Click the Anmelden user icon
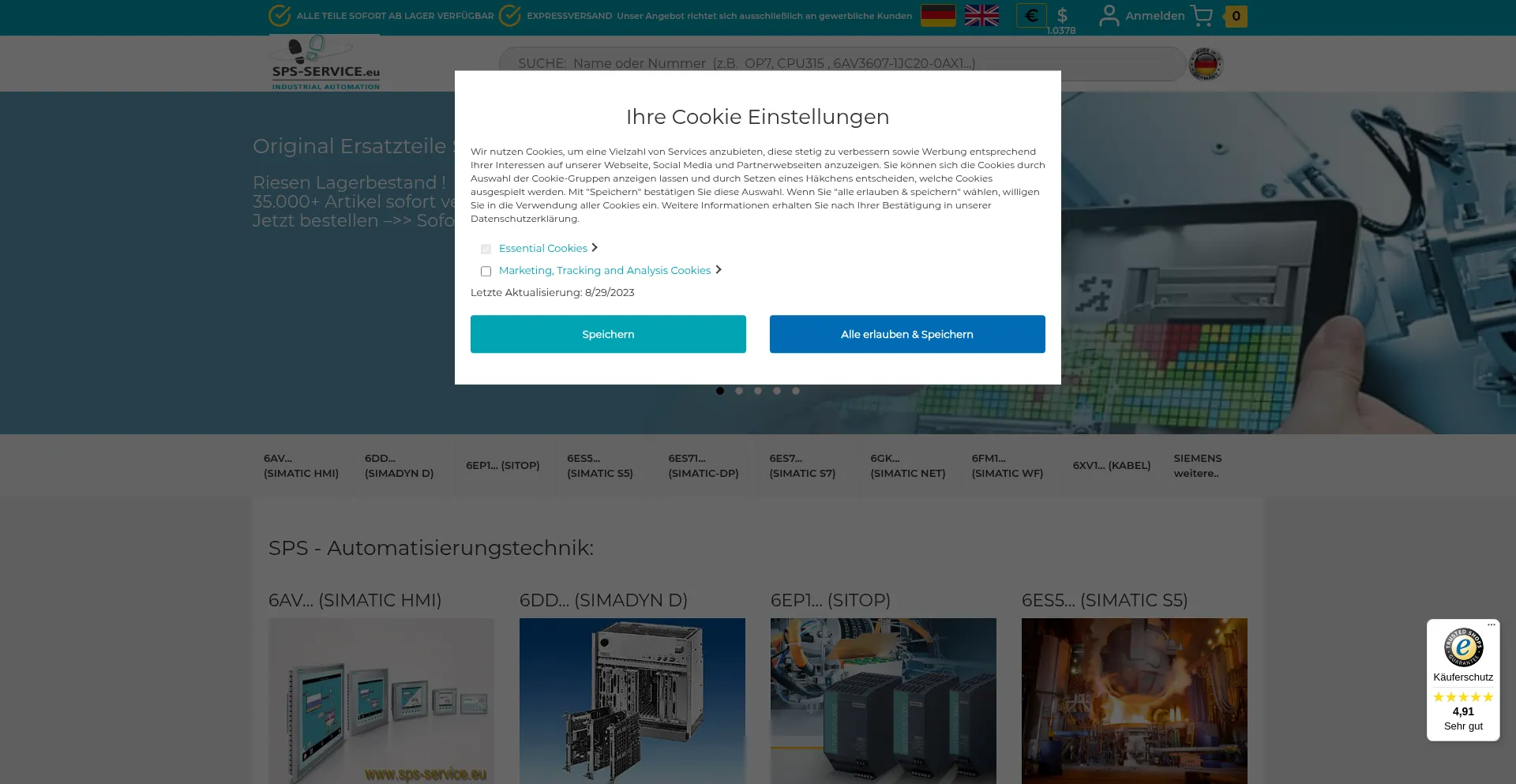 point(1109,16)
